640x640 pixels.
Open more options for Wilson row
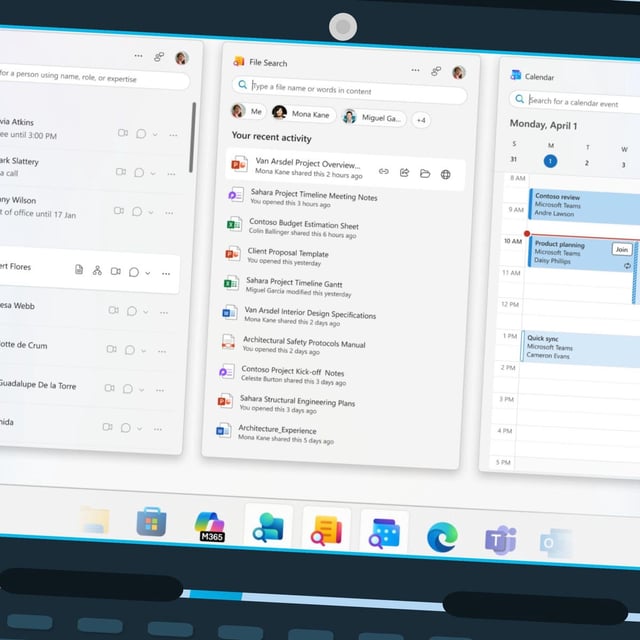coord(169,213)
